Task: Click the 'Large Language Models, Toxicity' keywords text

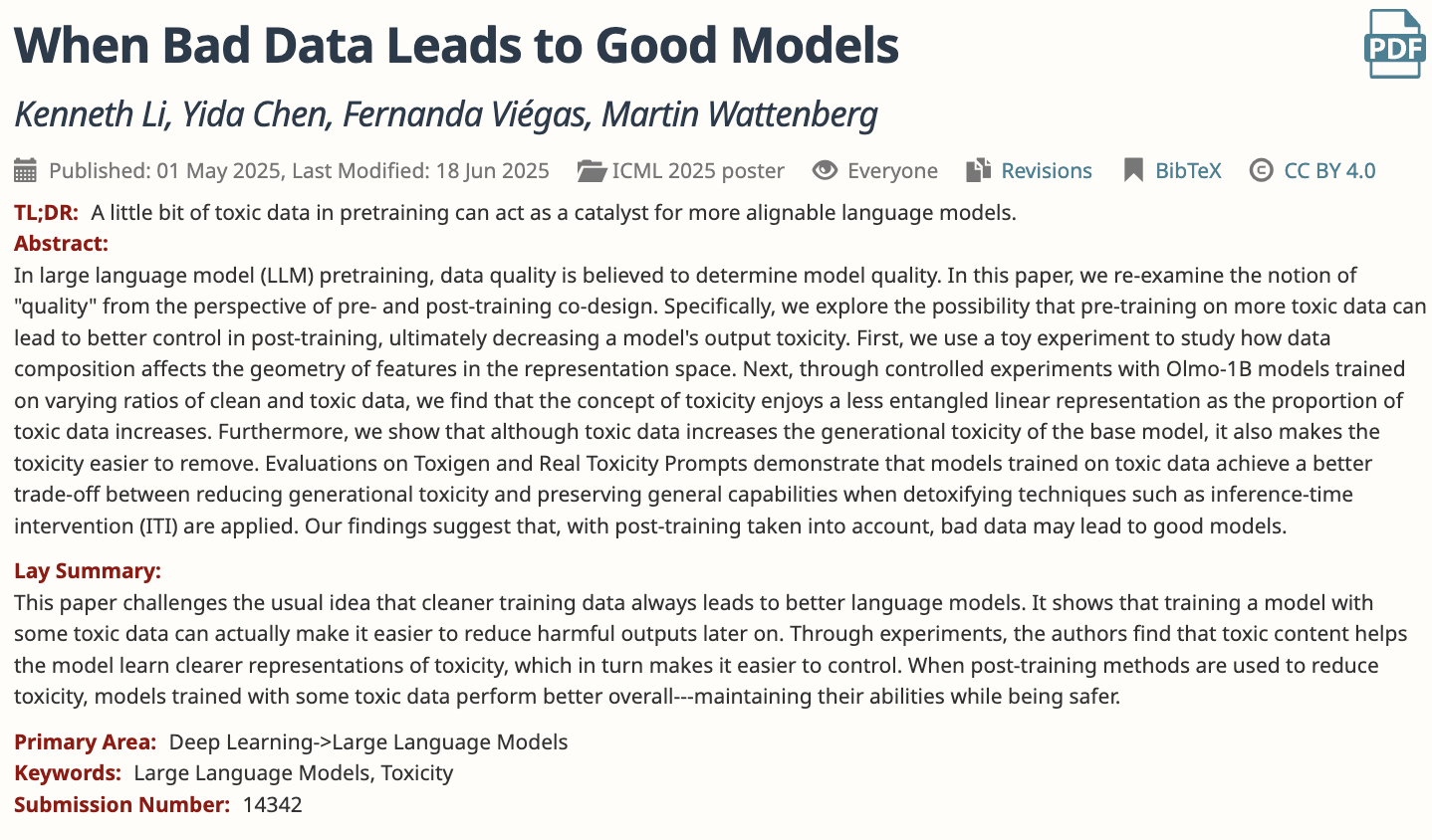Action: 293,773
